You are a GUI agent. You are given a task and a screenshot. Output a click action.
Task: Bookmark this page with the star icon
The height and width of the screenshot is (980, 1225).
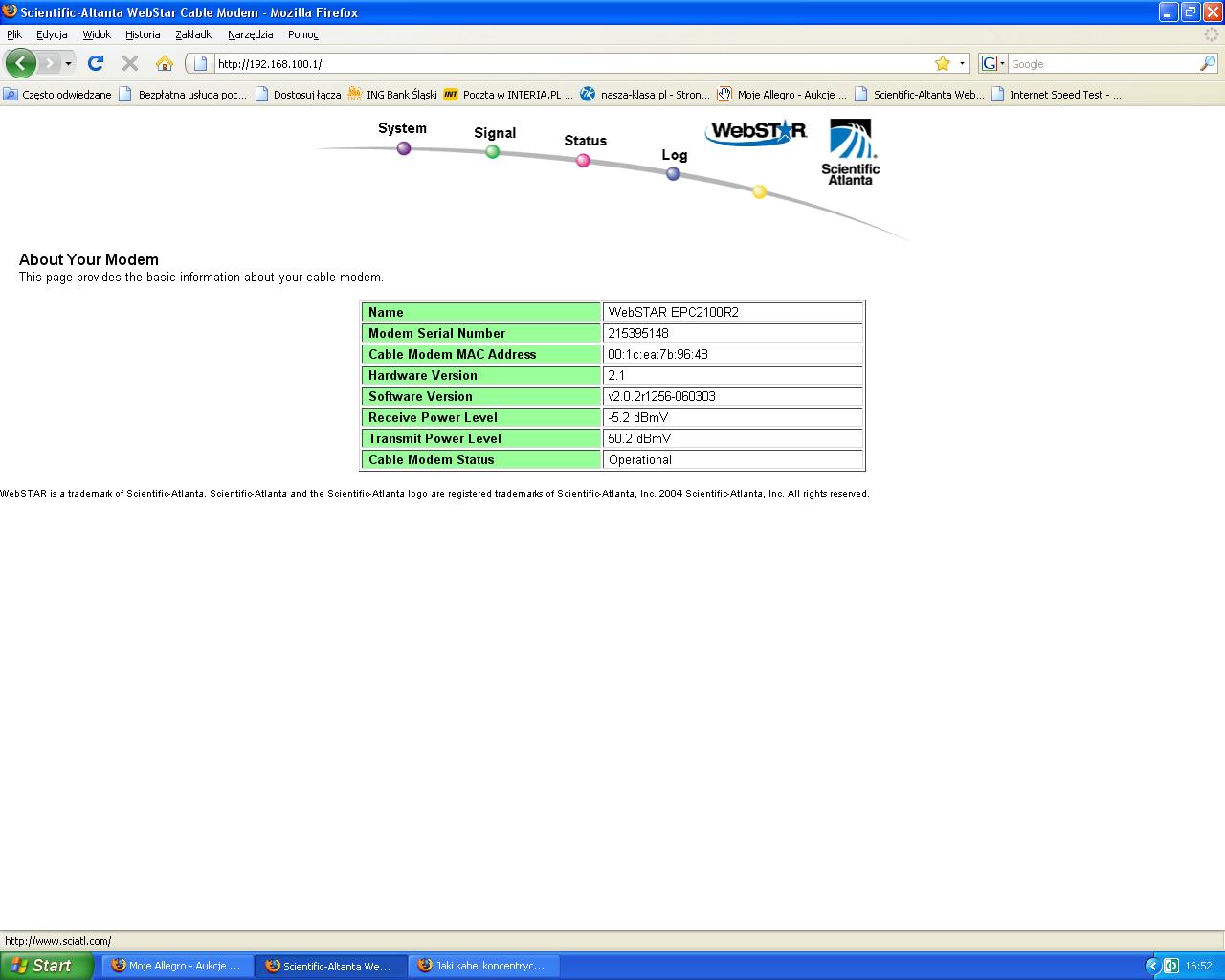pyautogui.click(x=943, y=63)
